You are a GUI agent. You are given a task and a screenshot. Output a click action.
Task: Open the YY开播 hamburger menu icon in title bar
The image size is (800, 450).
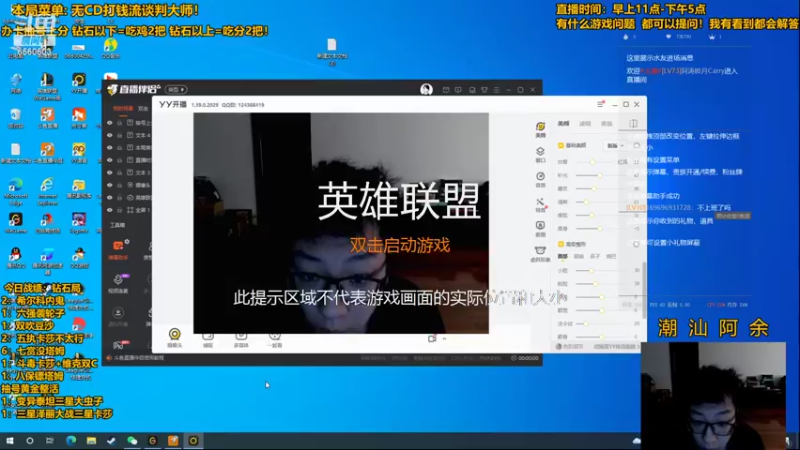pos(601,104)
